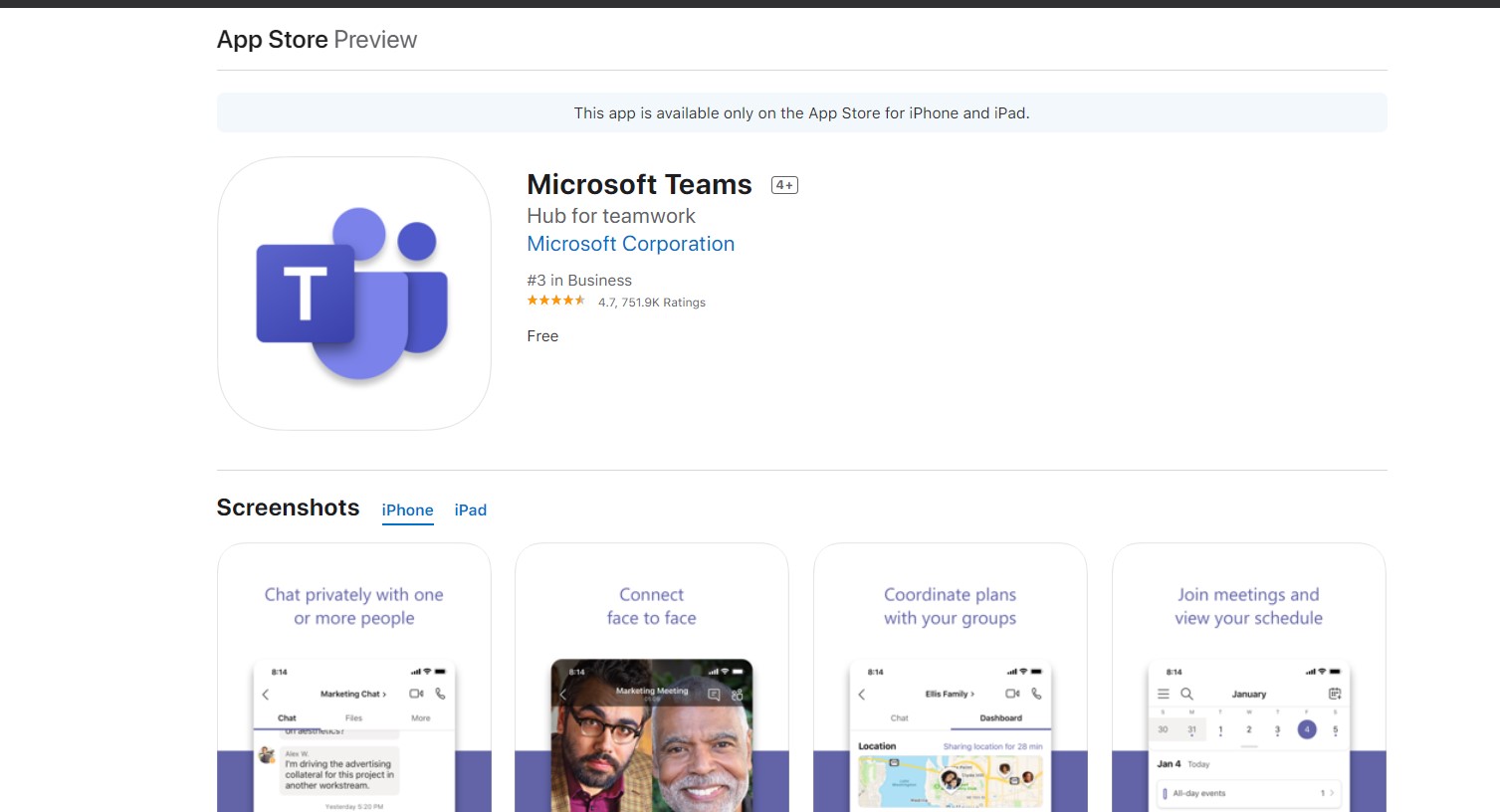This screenshot has width=1500, height=812.
Task: Open the Microsoft Corporation developer link
Action: (x=630, y=244)
